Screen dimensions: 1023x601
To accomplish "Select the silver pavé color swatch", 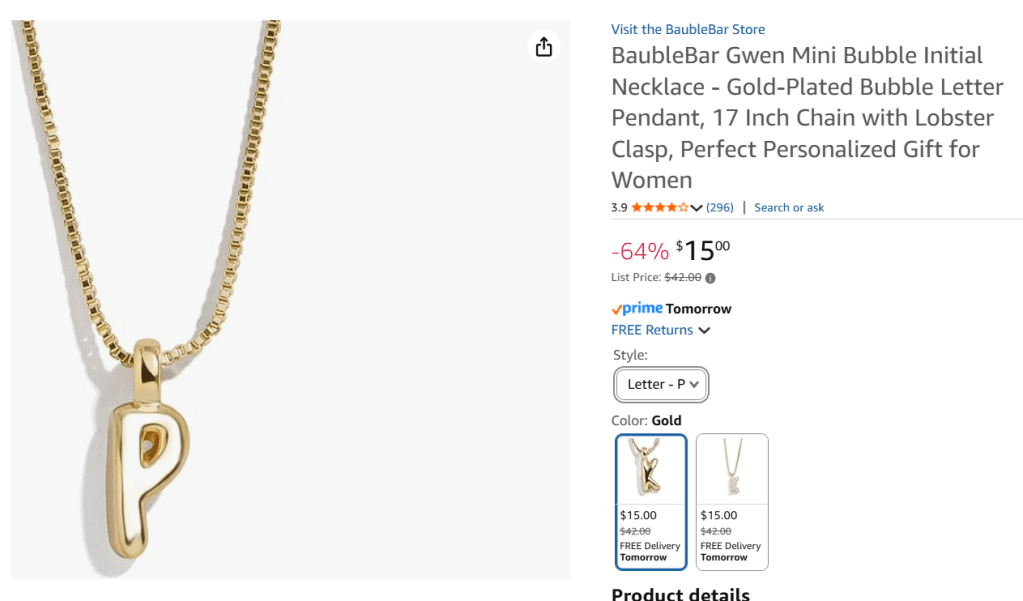I will pyautogui.click(x=732, y=501).
